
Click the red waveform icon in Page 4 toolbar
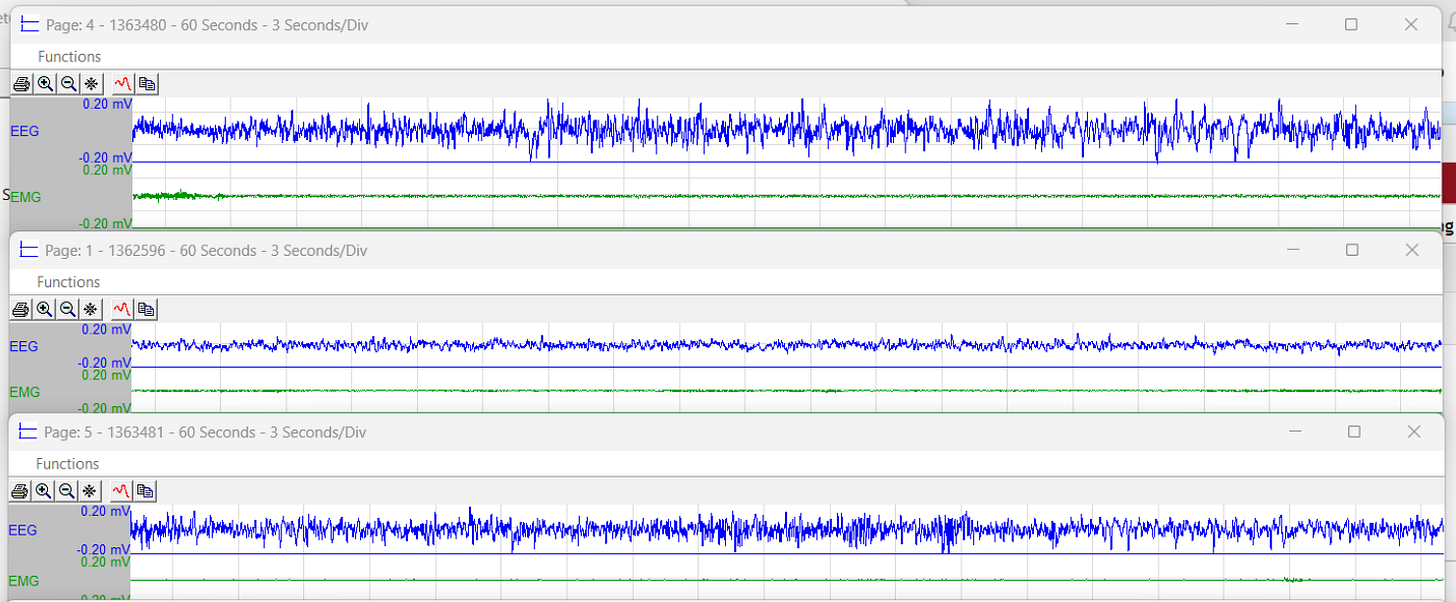[123, 84]
